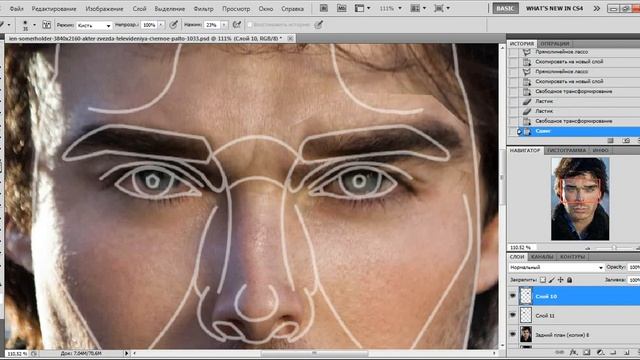Open the zoom level 111% dropdown
The height and width of the screenshot is (360, 640).
391,8
